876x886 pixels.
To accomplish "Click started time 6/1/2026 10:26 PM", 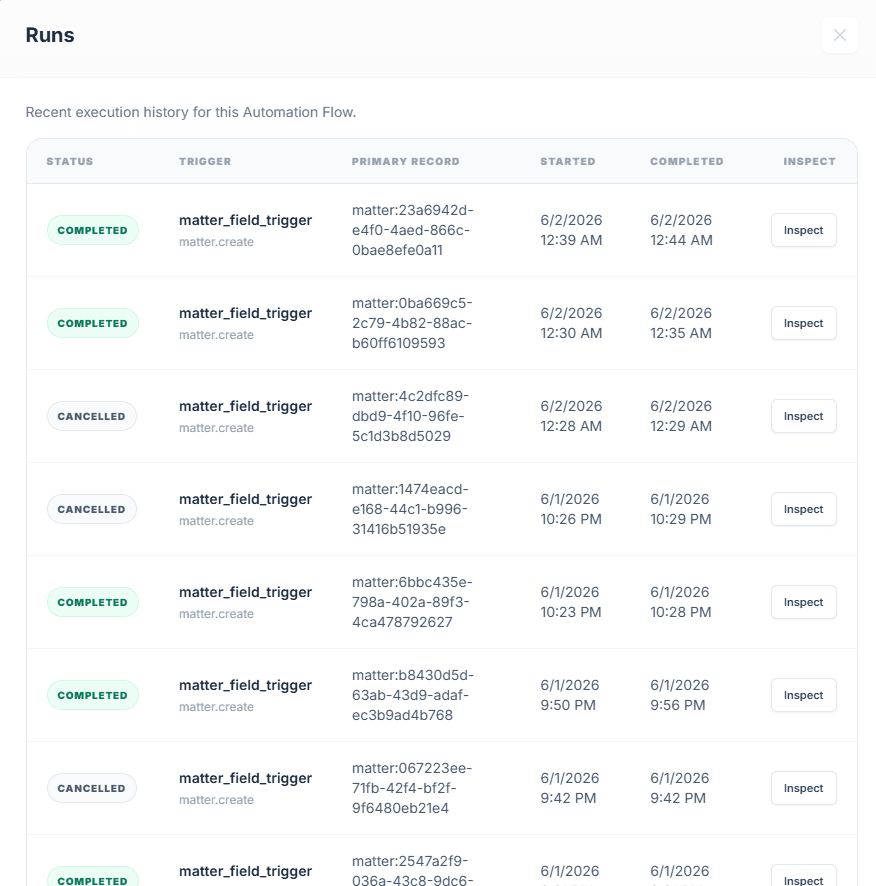I will (x=571, y=509).
